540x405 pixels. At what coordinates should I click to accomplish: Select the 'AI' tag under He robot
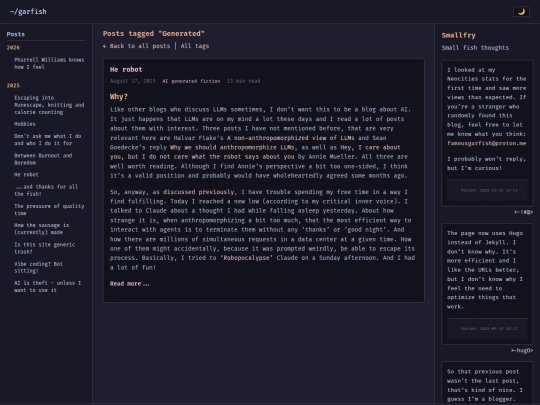pos(165,81)
